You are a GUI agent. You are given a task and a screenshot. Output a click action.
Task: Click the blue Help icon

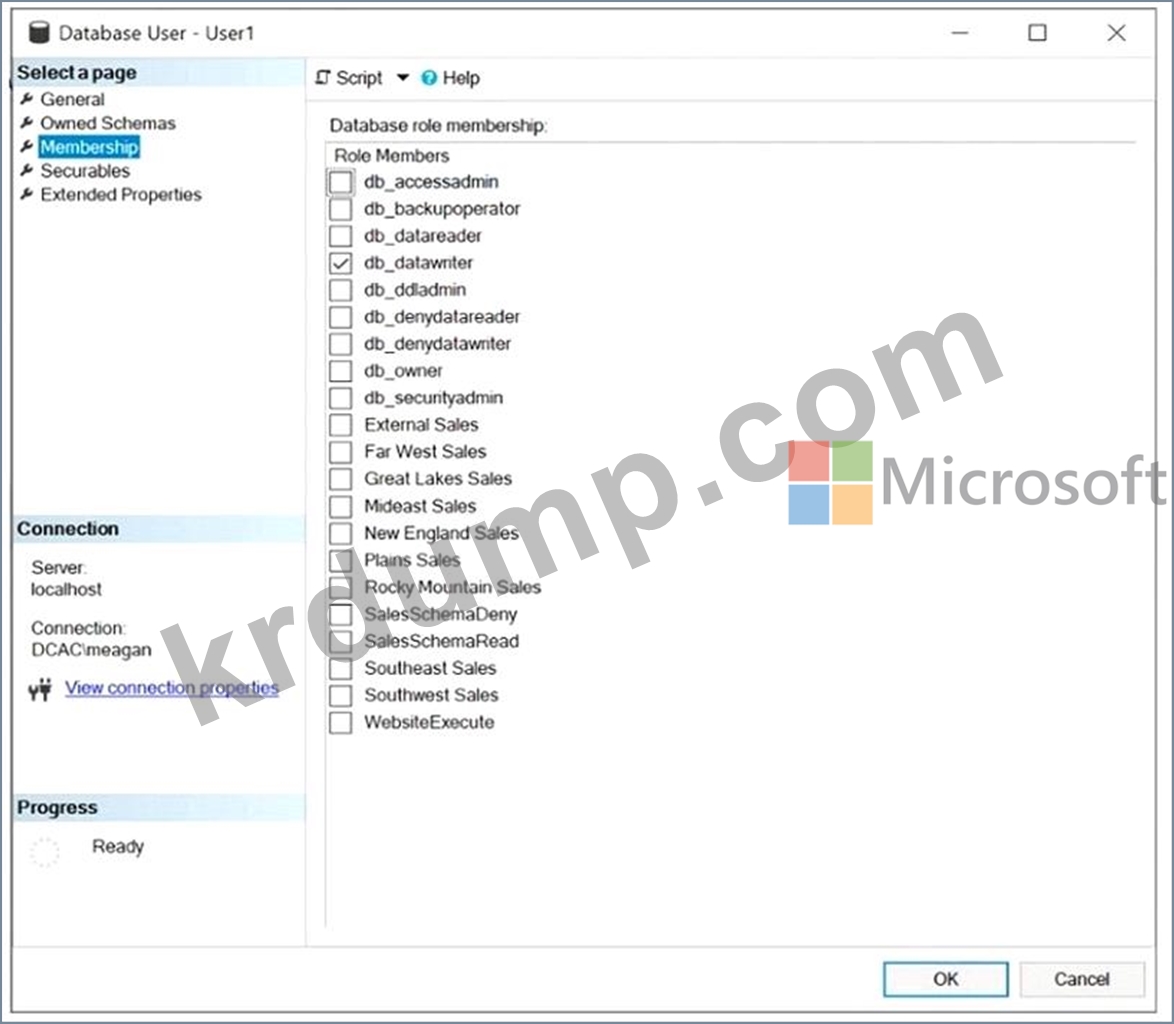(429, 78)
